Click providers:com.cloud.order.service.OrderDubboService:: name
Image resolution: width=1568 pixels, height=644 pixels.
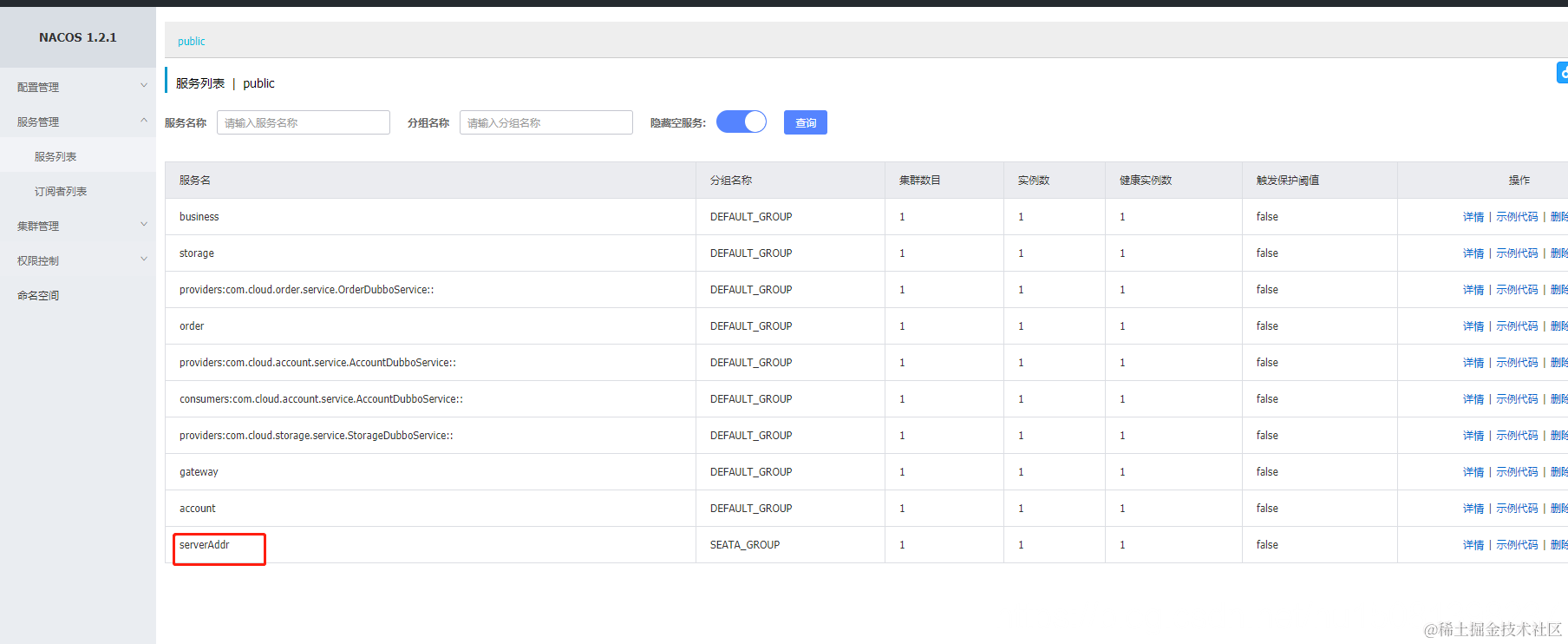(307, 290)
